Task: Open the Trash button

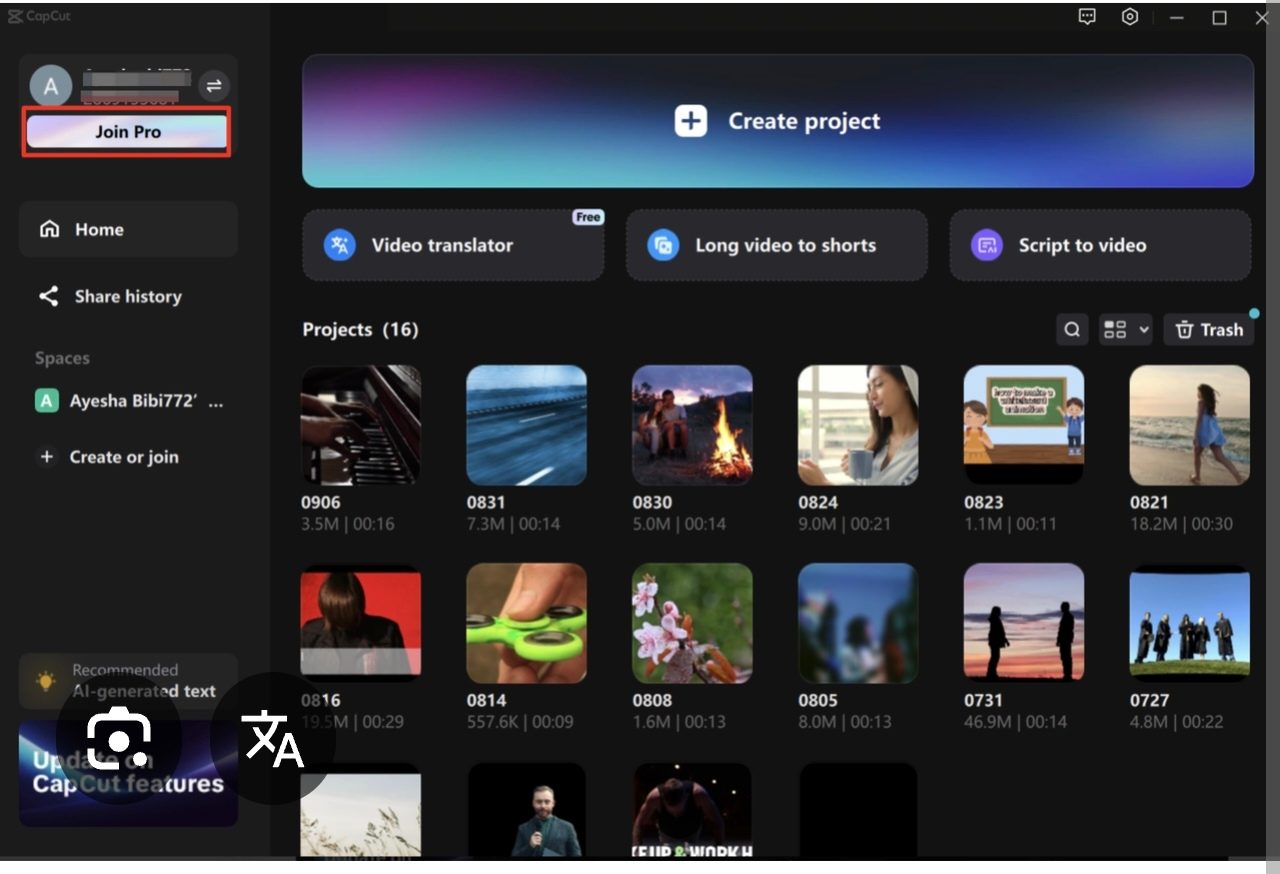Action: (1208, 330)
